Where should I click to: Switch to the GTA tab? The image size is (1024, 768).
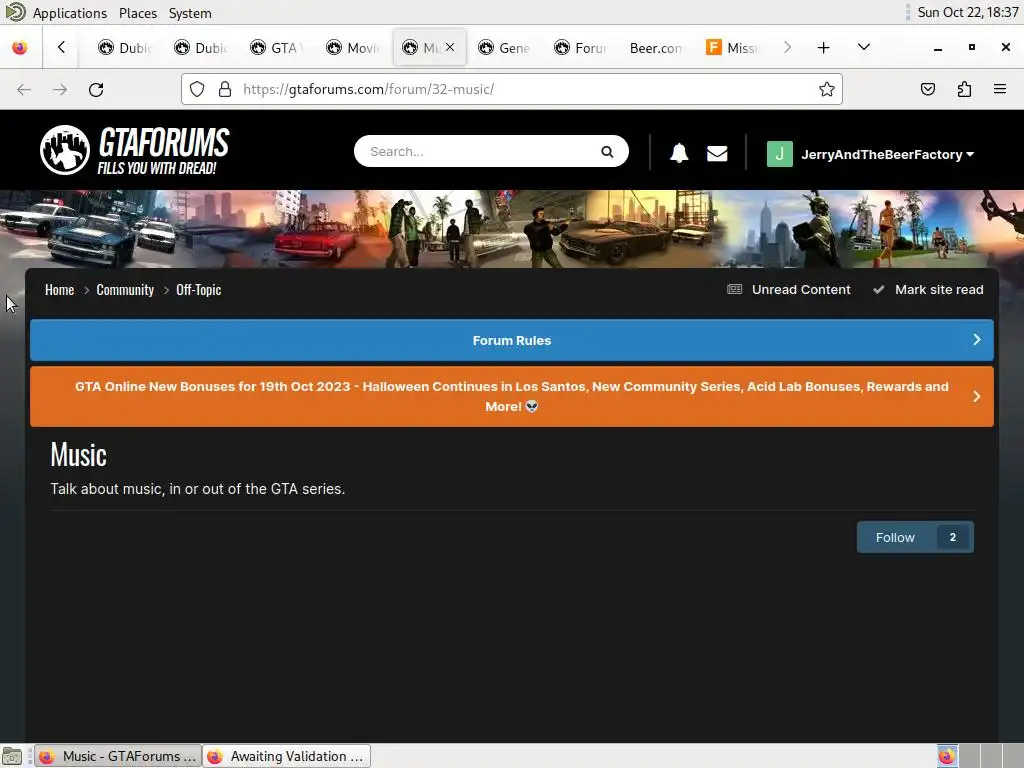276,48
